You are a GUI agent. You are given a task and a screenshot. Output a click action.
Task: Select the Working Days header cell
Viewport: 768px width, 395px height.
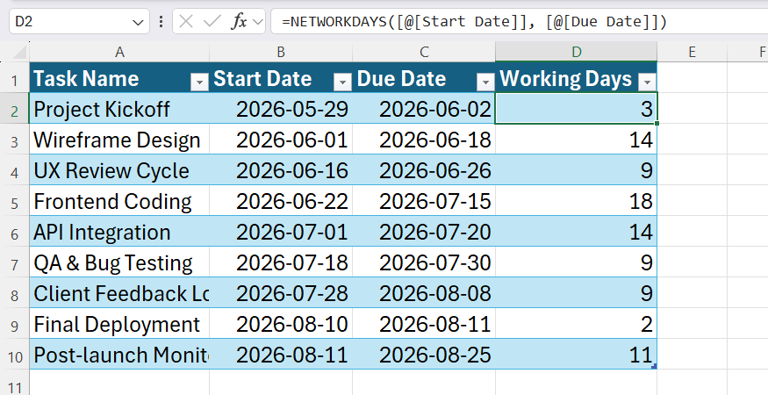pyautogui.click(x=576, y=78)
